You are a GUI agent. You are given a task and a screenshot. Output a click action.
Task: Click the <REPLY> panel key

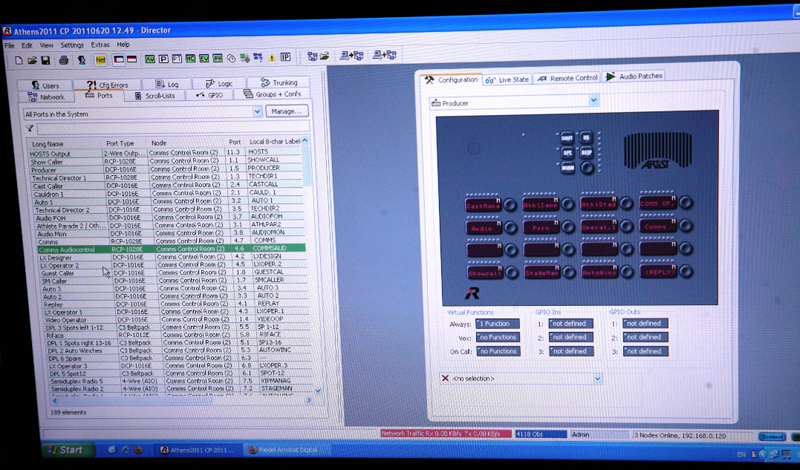click(x=659, y=271)
